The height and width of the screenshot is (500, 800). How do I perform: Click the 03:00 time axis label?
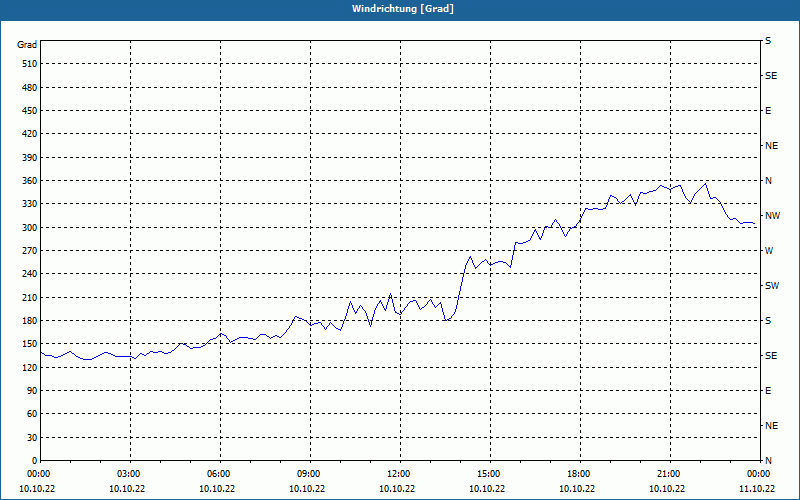(130, 473)
